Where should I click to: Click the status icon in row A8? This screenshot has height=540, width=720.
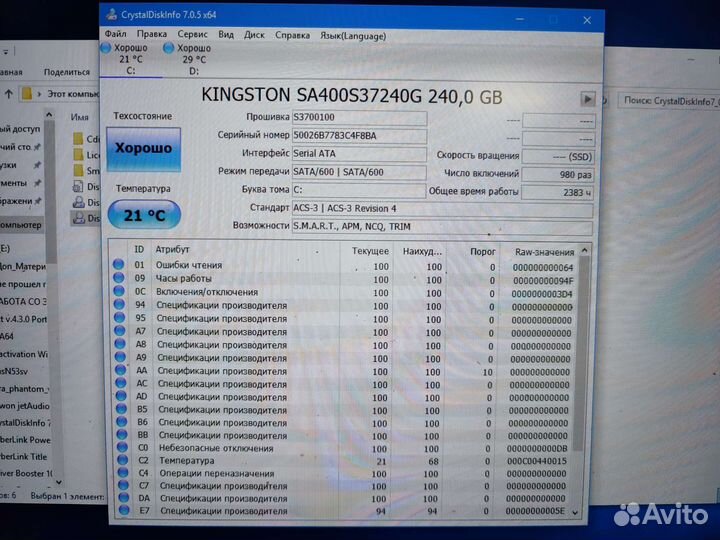pos(120,343)
